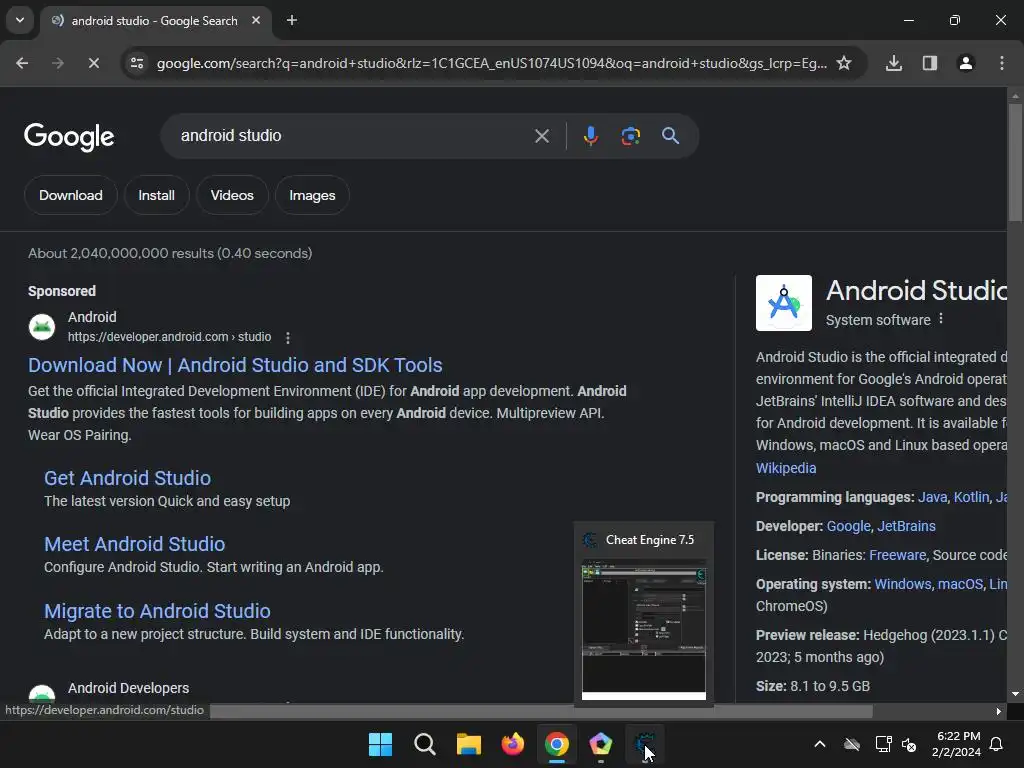Select the Videos filter chip

[232, 195]
